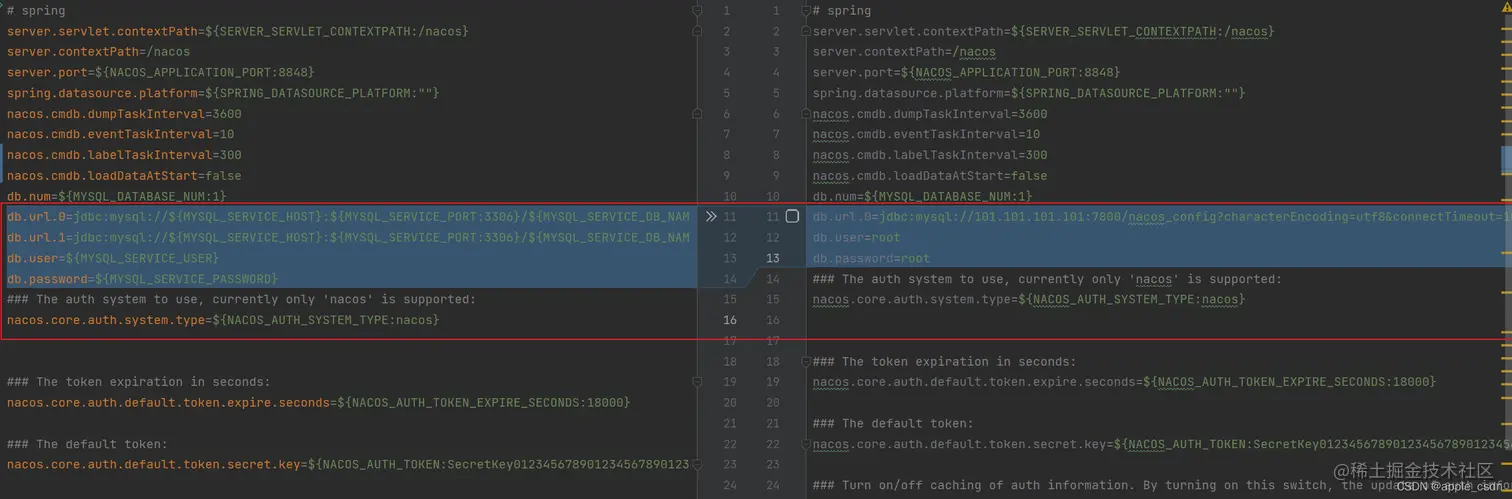The height and width of the screenshot is (499, 1512).
Task: Click line number 13 in right gutter
Action: (773, 258)
